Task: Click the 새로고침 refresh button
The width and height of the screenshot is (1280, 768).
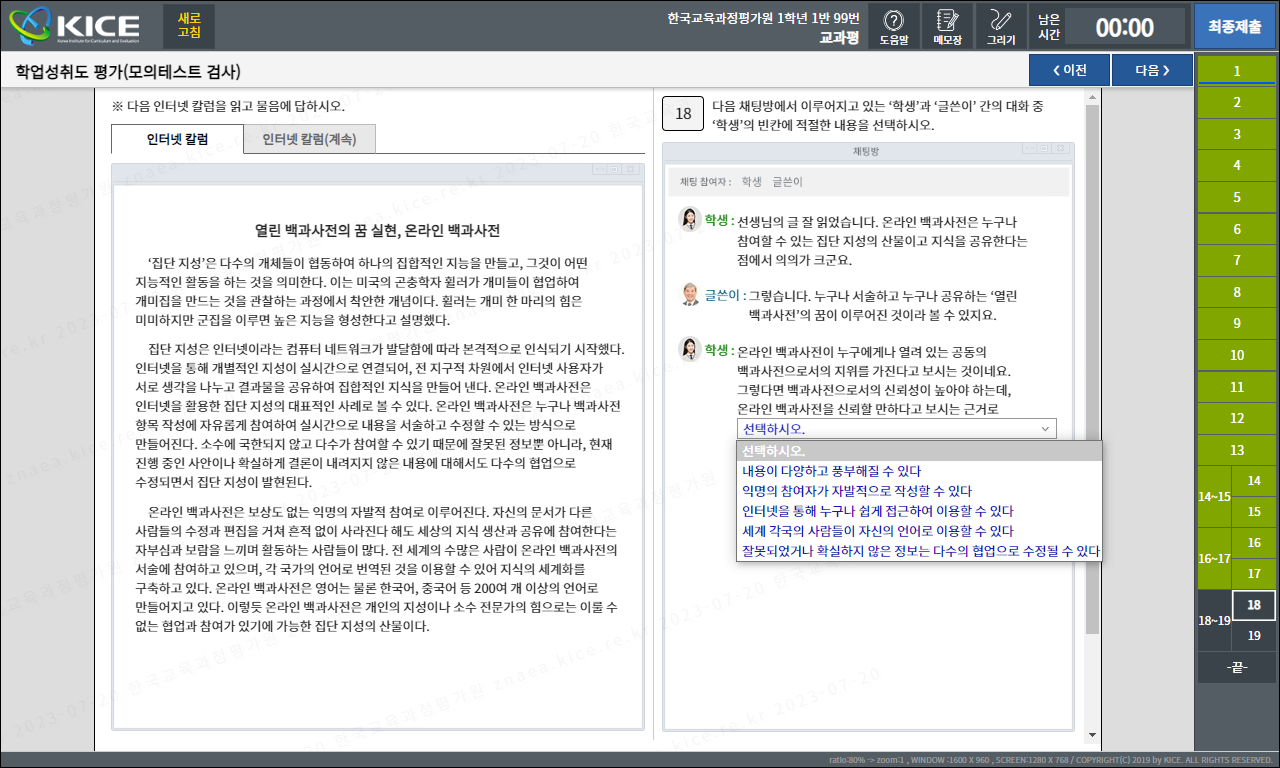Action: pyautogui.click(x=188, y=26)
